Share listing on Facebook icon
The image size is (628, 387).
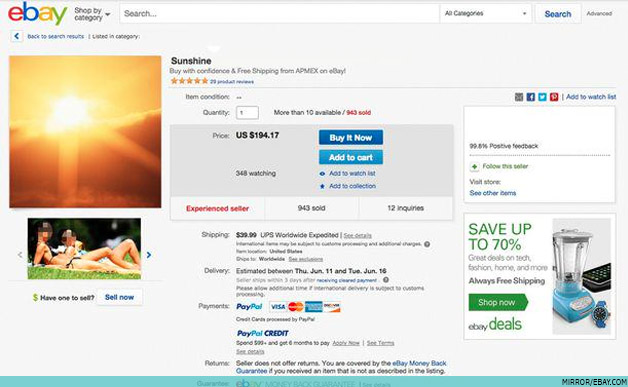531,97
